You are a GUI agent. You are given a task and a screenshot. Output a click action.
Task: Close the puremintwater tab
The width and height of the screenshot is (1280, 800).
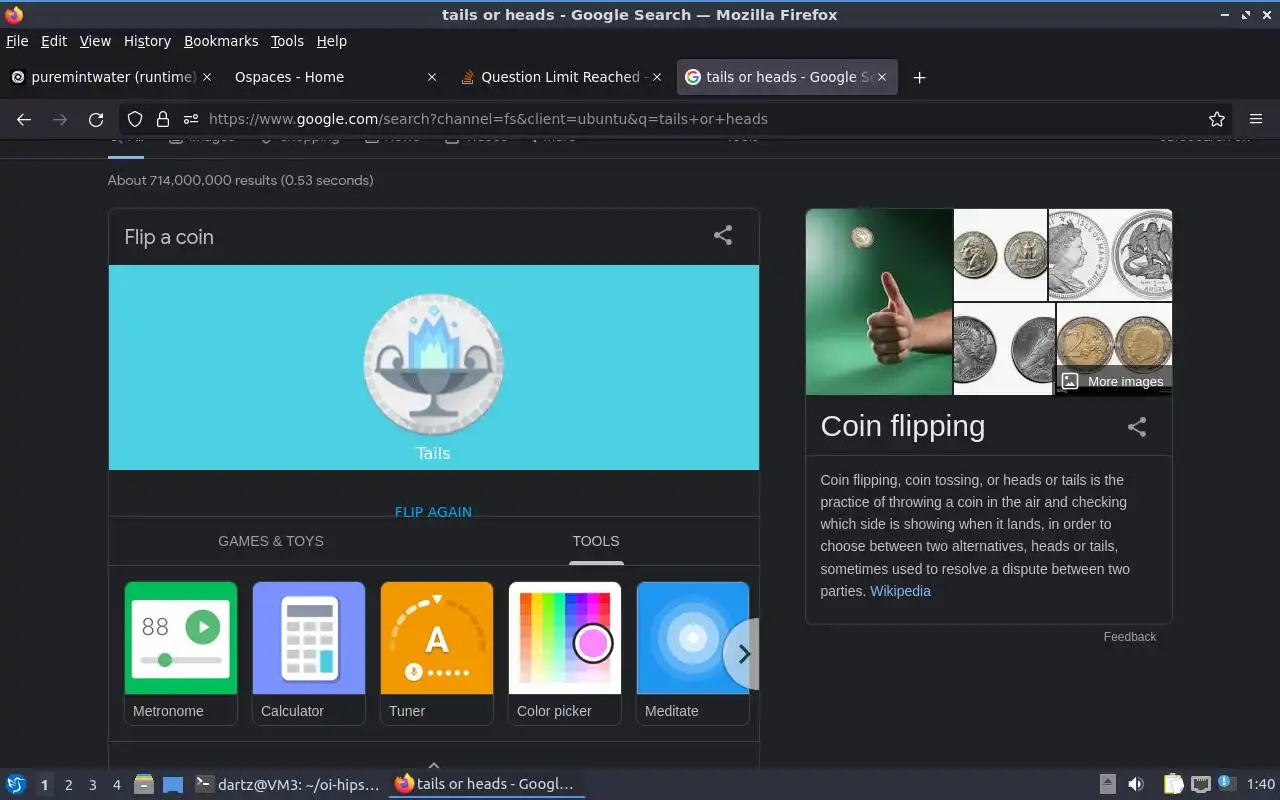[x=207, y=77]
